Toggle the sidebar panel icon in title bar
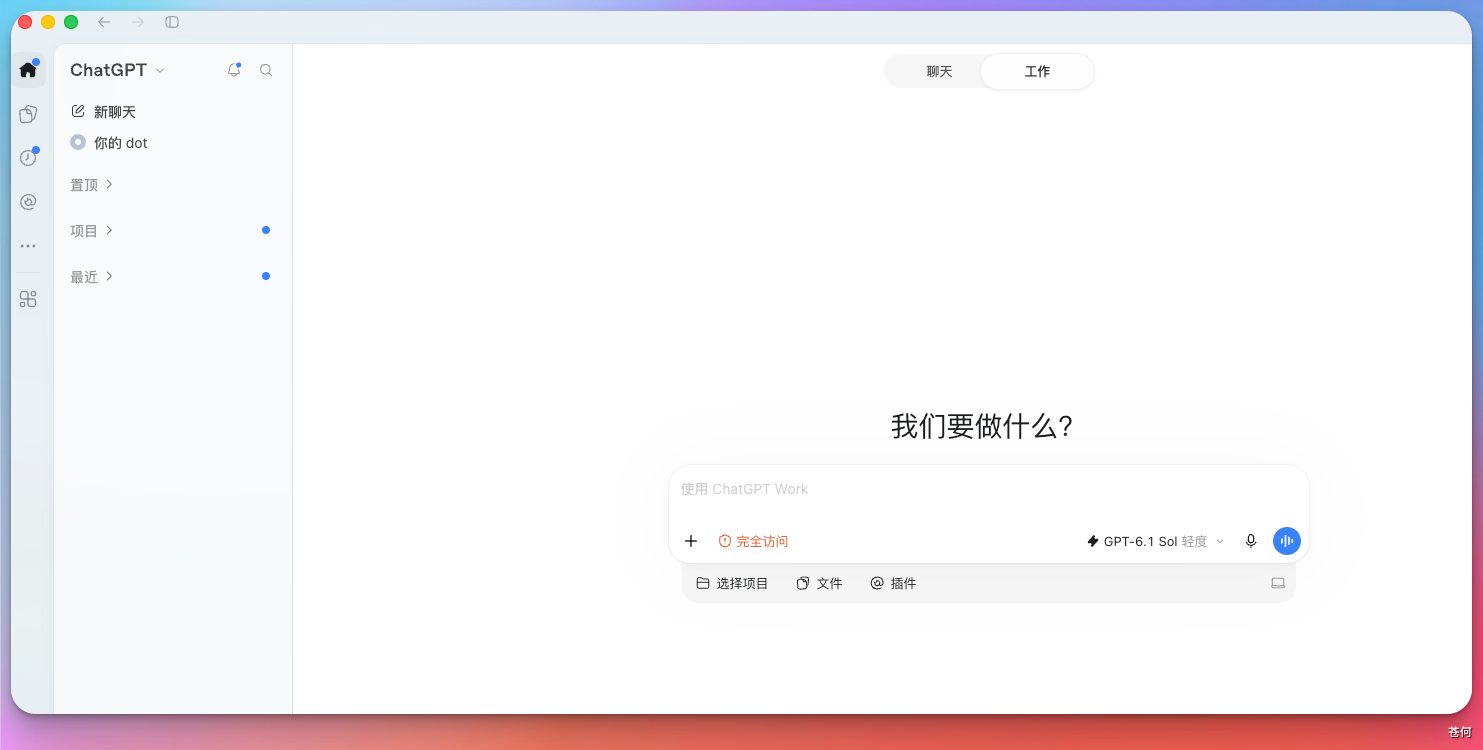The height and width of the screenshot is (750, 1483). (x=172, y=22)
